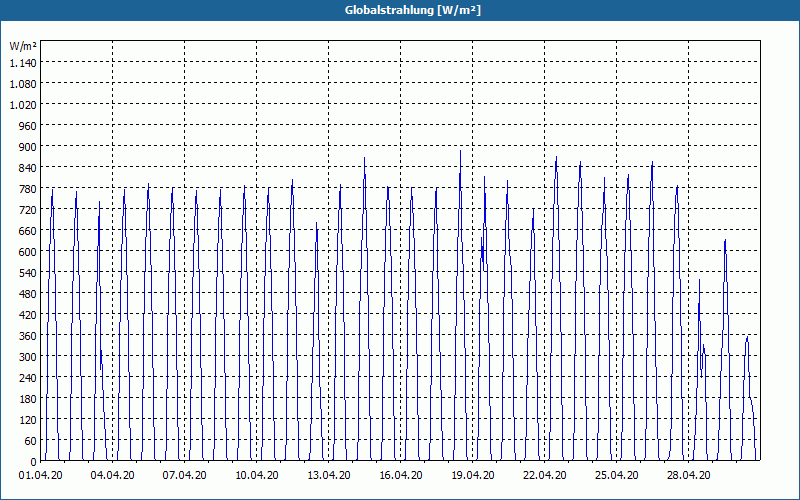The height and width of the screenshot is (500, 800).
Task: Select the 19.04.20 date label
Action: [x=472, y=476]
